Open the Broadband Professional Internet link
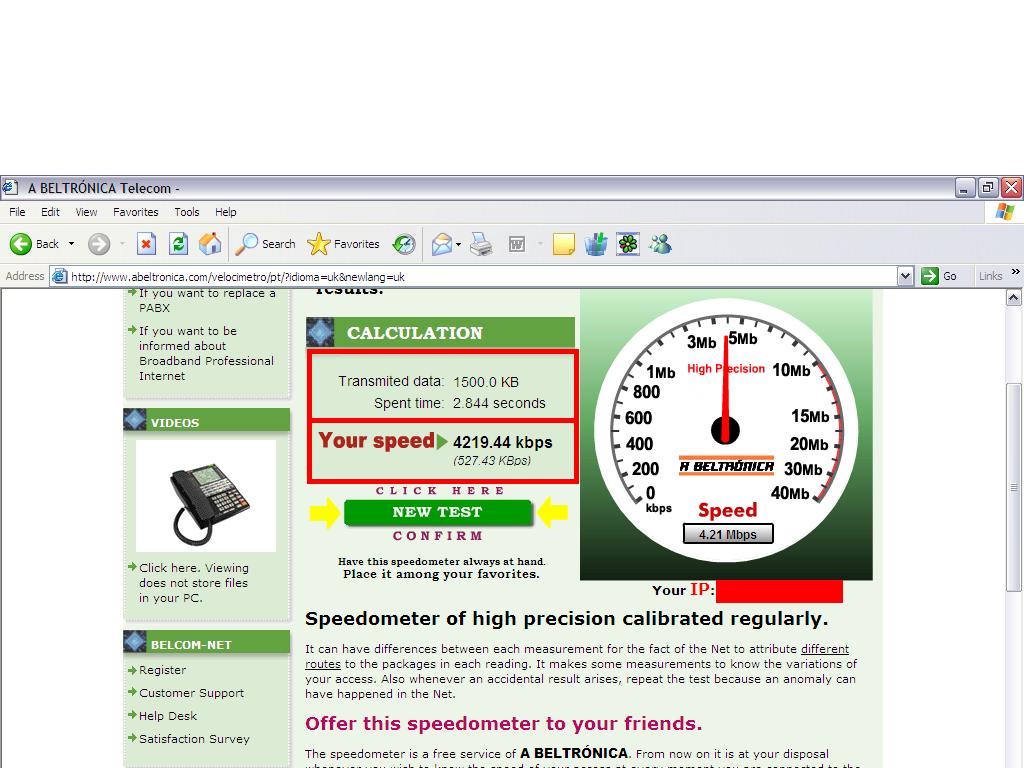The height and width of the screenshot is (768, 1024). (x=206, y=353)
